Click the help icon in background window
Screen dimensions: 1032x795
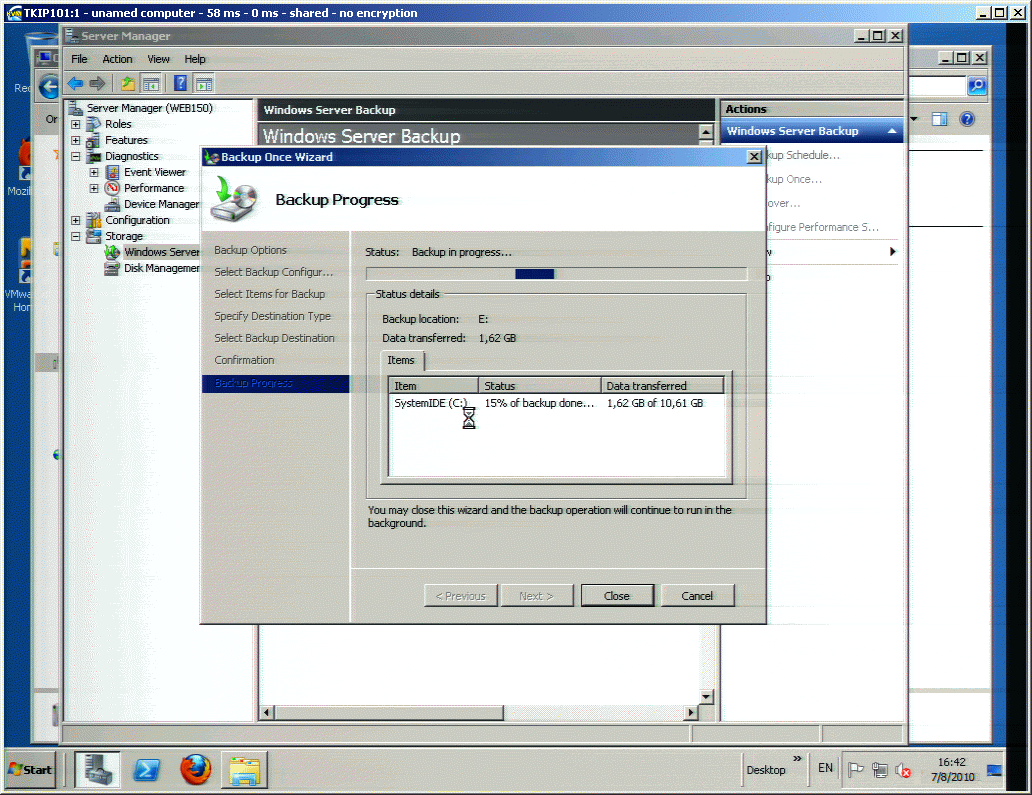pyautogui.click(x=967, y=119)
